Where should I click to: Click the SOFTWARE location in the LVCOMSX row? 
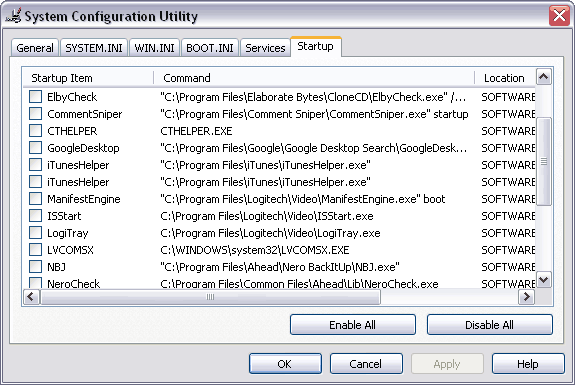pyautogui.click(x=508, y=250)
